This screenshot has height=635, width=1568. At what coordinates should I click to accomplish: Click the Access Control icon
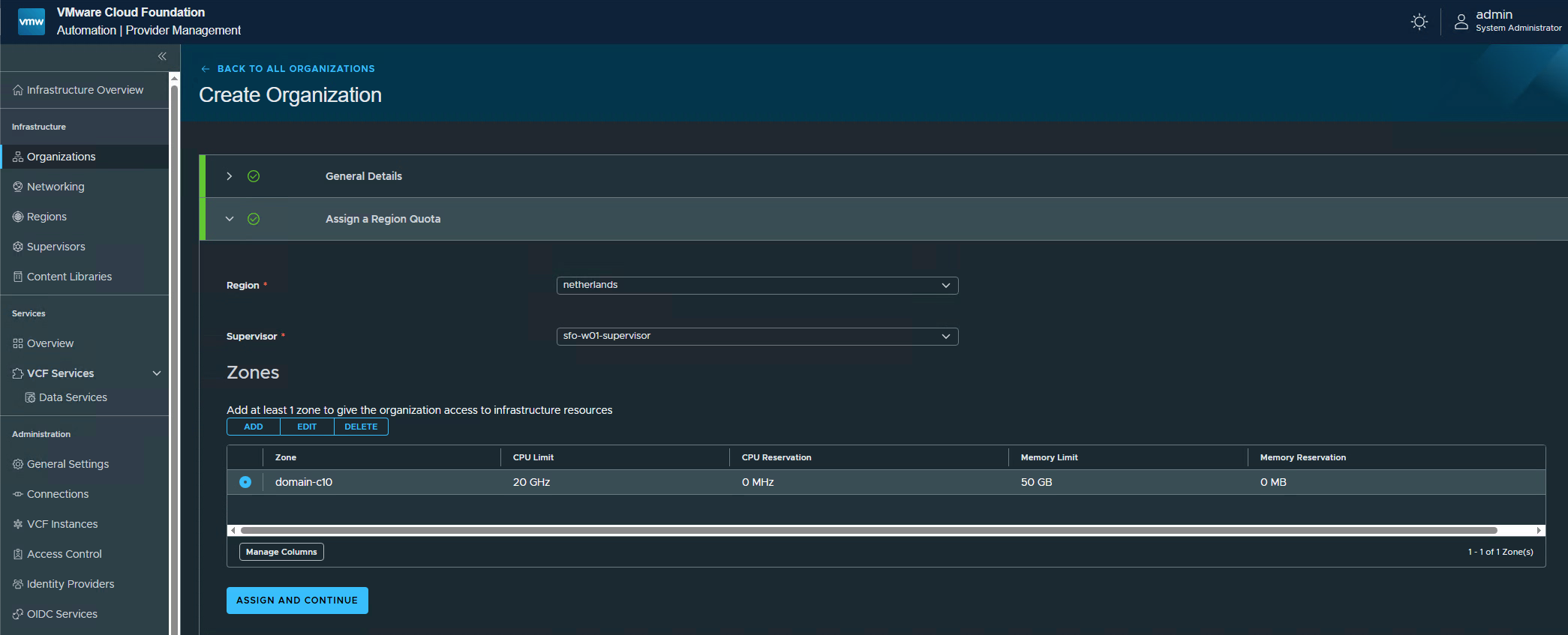pos(18,554)
